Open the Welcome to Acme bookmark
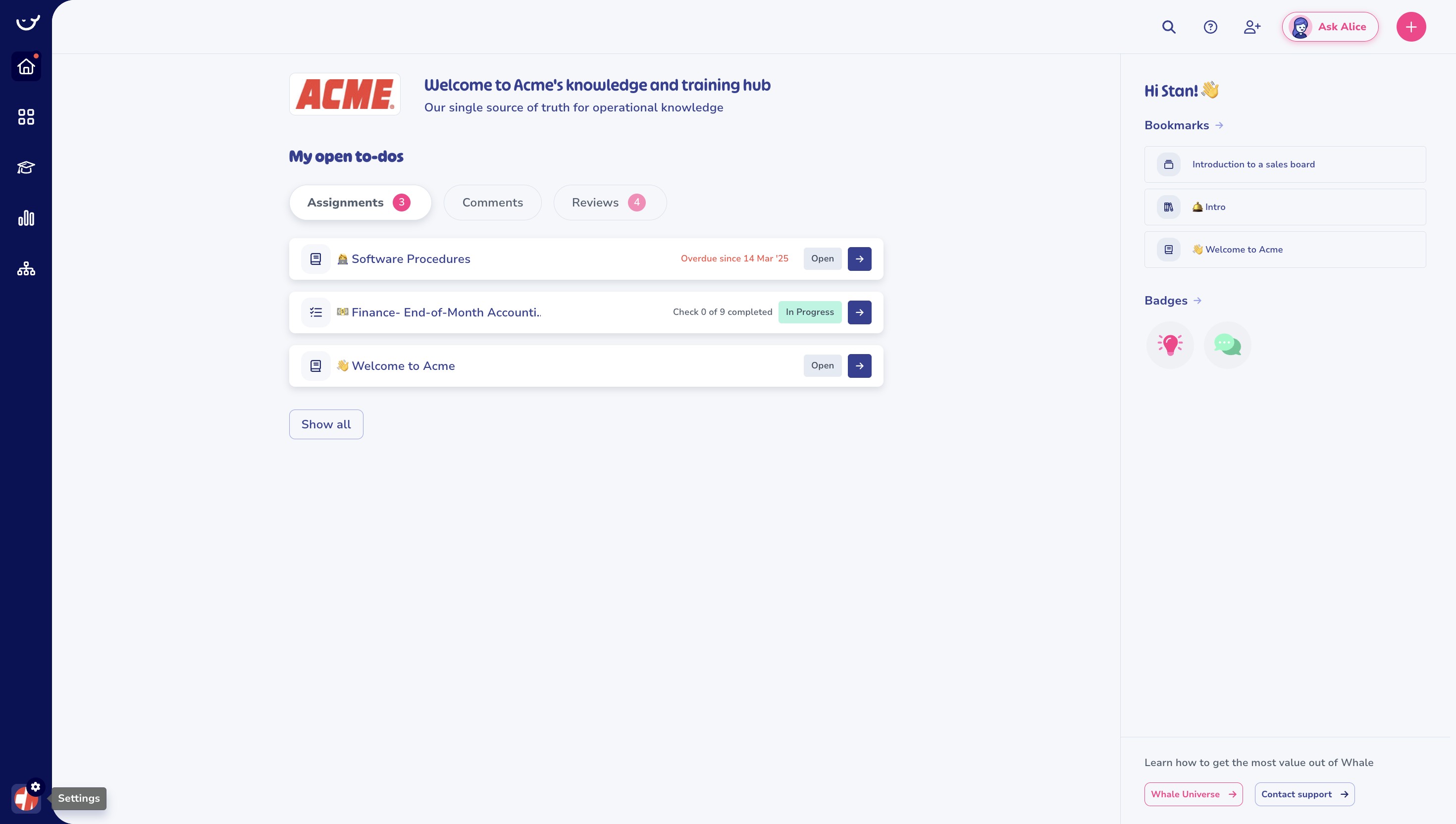Viewport: 1456px width, 824px height. tap(1285, 249)
